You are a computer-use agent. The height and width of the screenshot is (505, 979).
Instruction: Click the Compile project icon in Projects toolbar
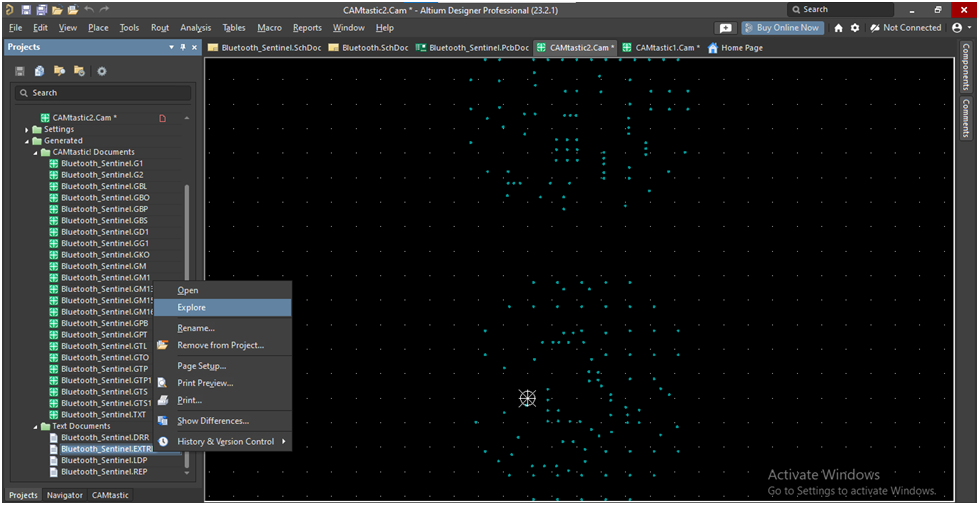click(39, 71)
